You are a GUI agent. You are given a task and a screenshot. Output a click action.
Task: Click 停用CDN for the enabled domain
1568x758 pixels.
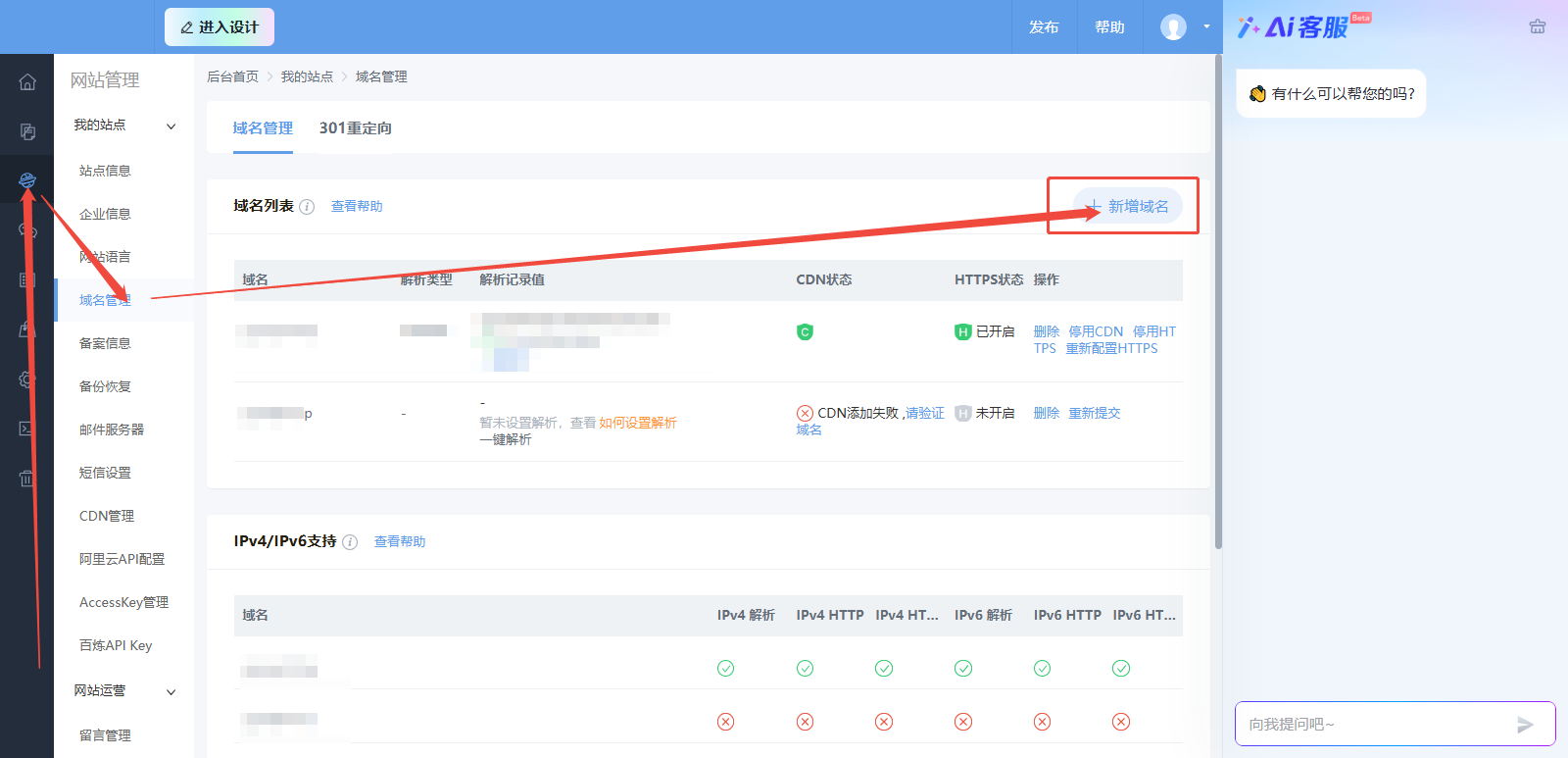coord(1096,332)
